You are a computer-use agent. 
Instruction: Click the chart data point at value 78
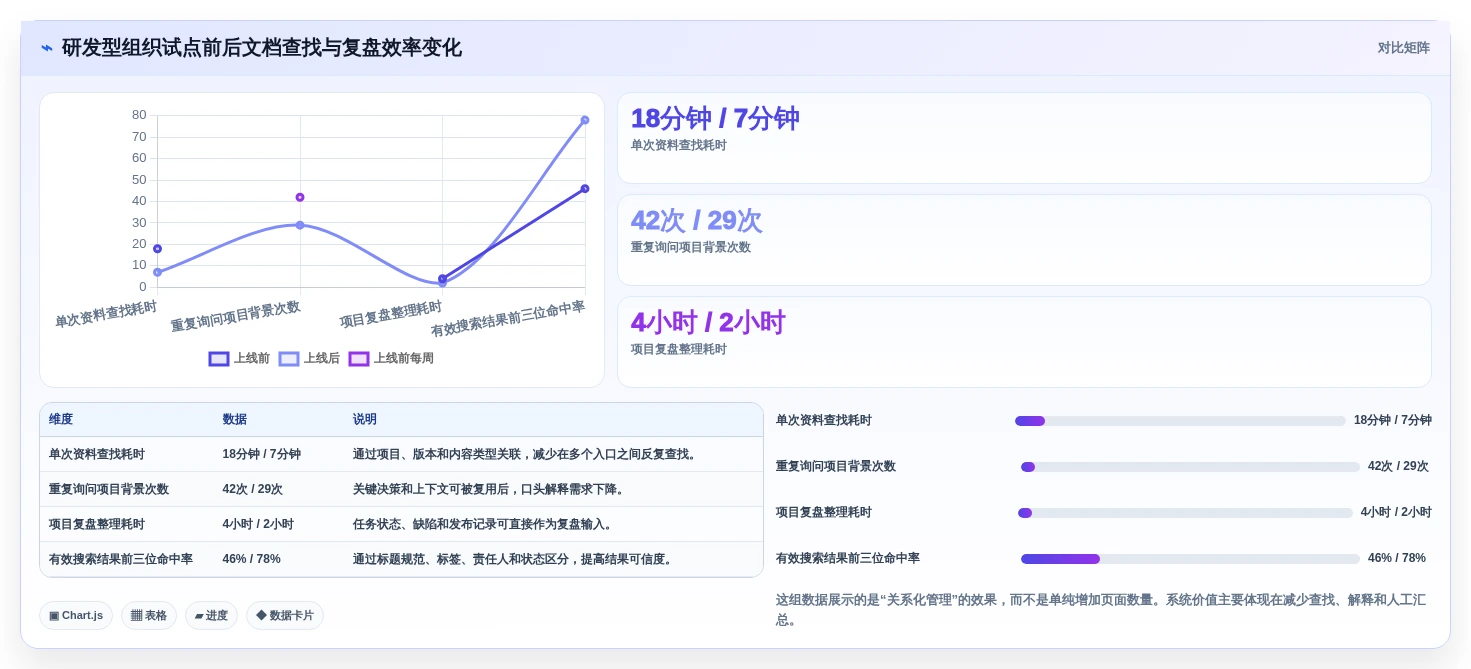pos(585,120)
